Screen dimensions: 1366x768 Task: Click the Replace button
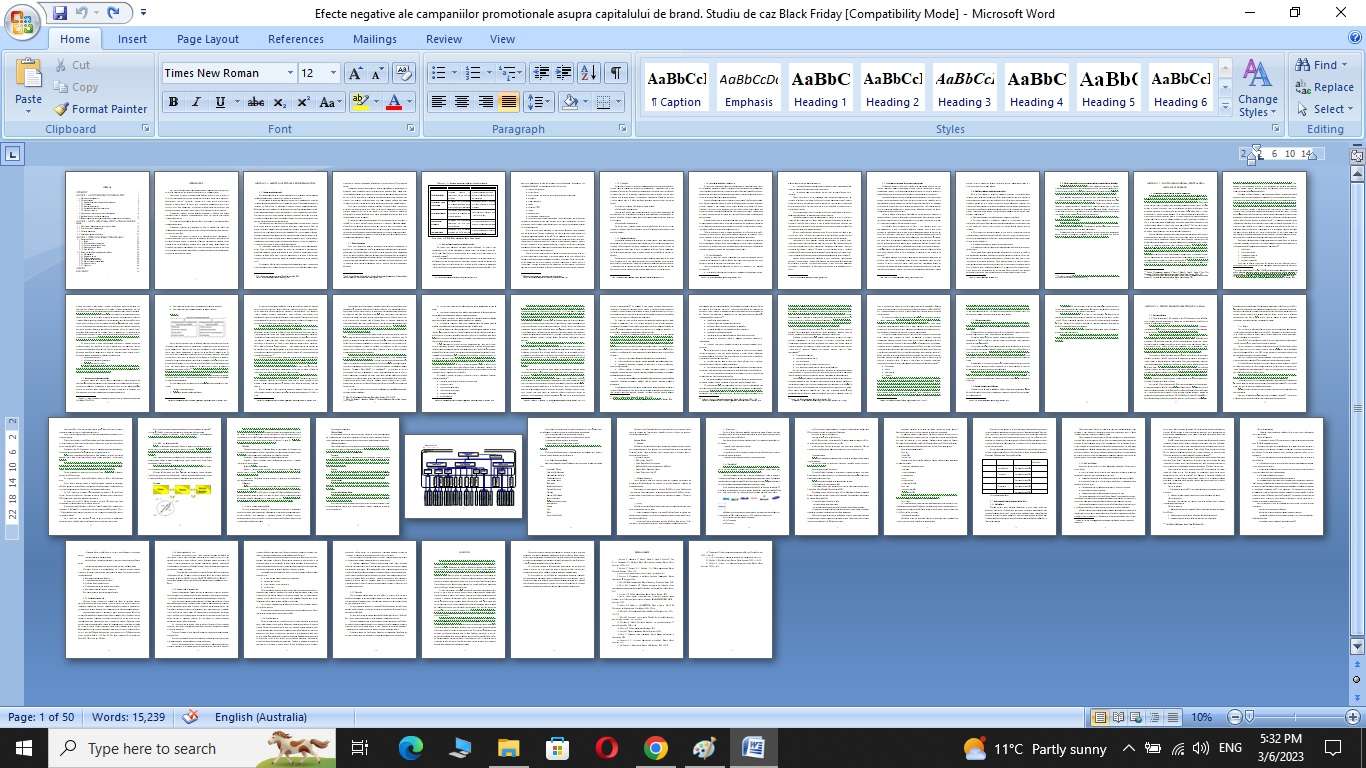coord(1324,87)
